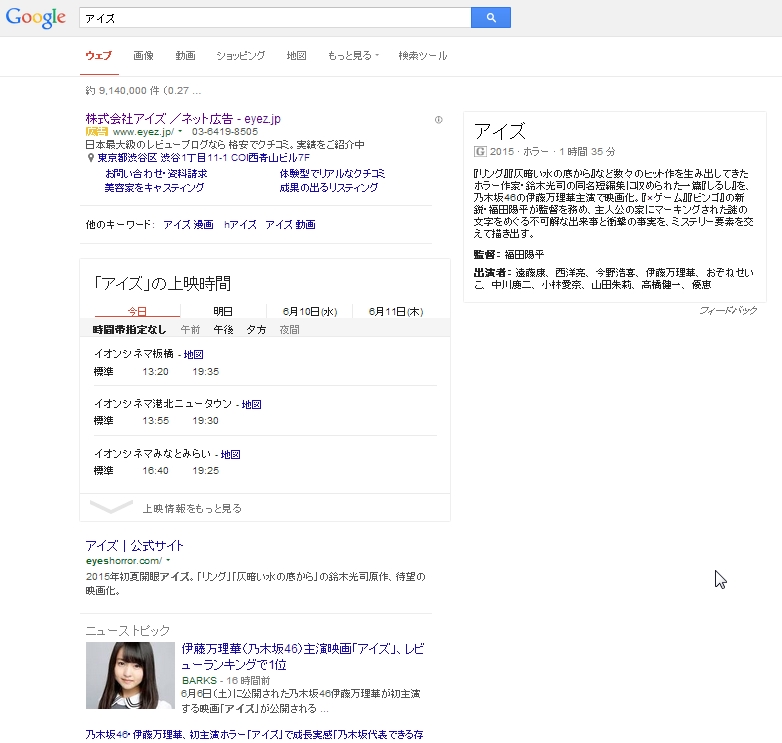
Task: Open the 地図 link for イオンシネマ板橋
Action: (194, 355)
